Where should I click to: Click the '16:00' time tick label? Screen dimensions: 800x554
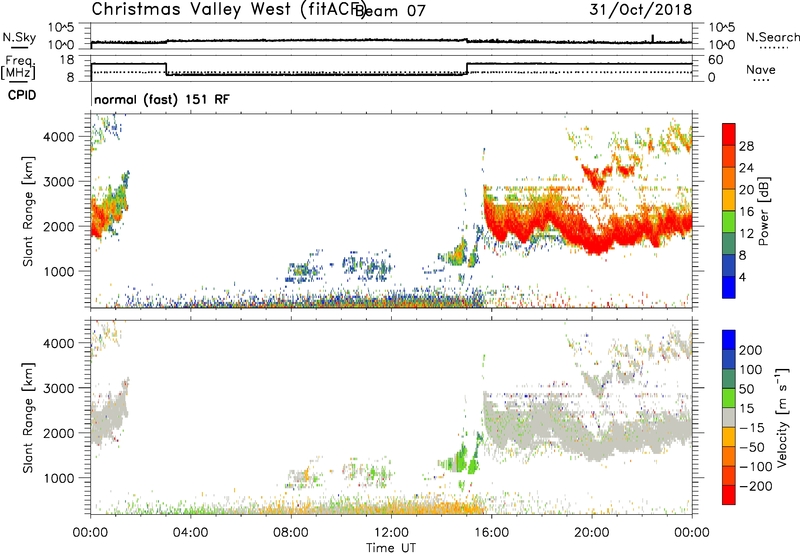click(x=491, y=533)
